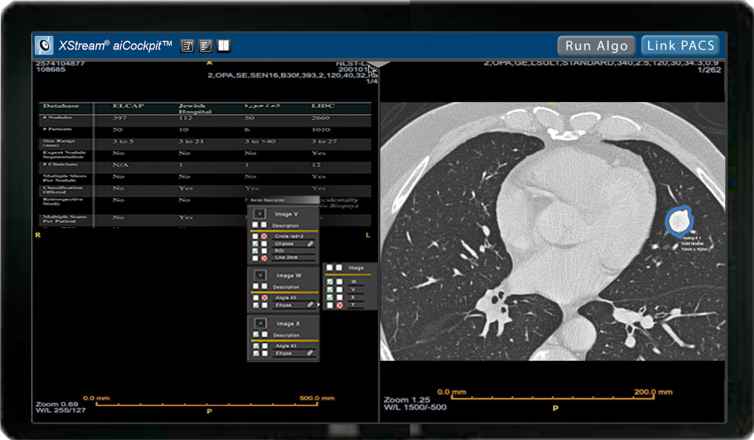Viewport: 754px width, 440px height.
Task: Click the XStream eye logo icon
Action: pyautogui.click(x=44, y=45)
